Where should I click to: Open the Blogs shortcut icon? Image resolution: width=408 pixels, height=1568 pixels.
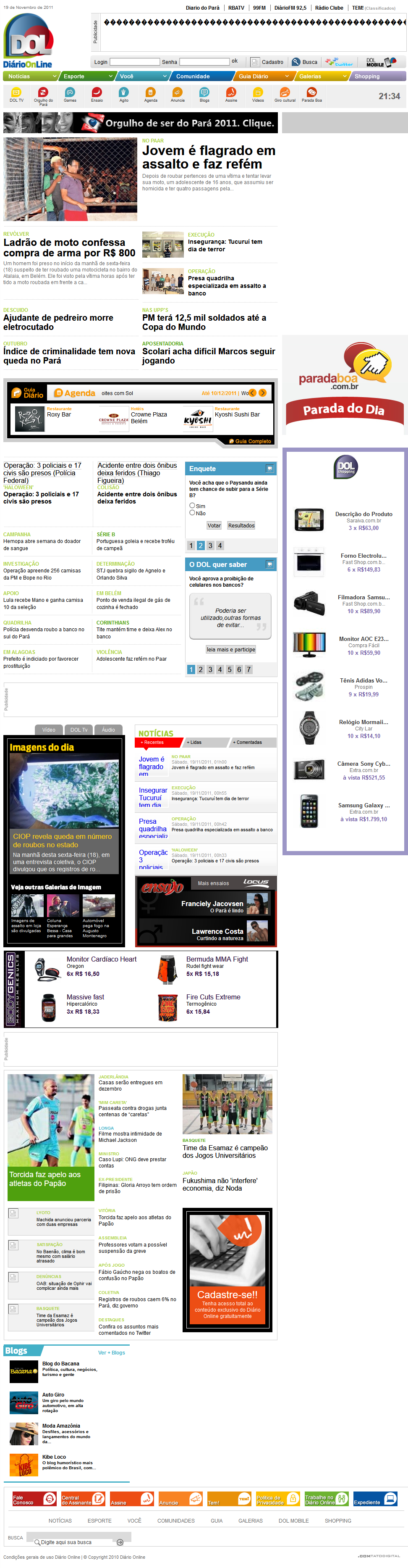pyautogui.click(x=204, y=92)
